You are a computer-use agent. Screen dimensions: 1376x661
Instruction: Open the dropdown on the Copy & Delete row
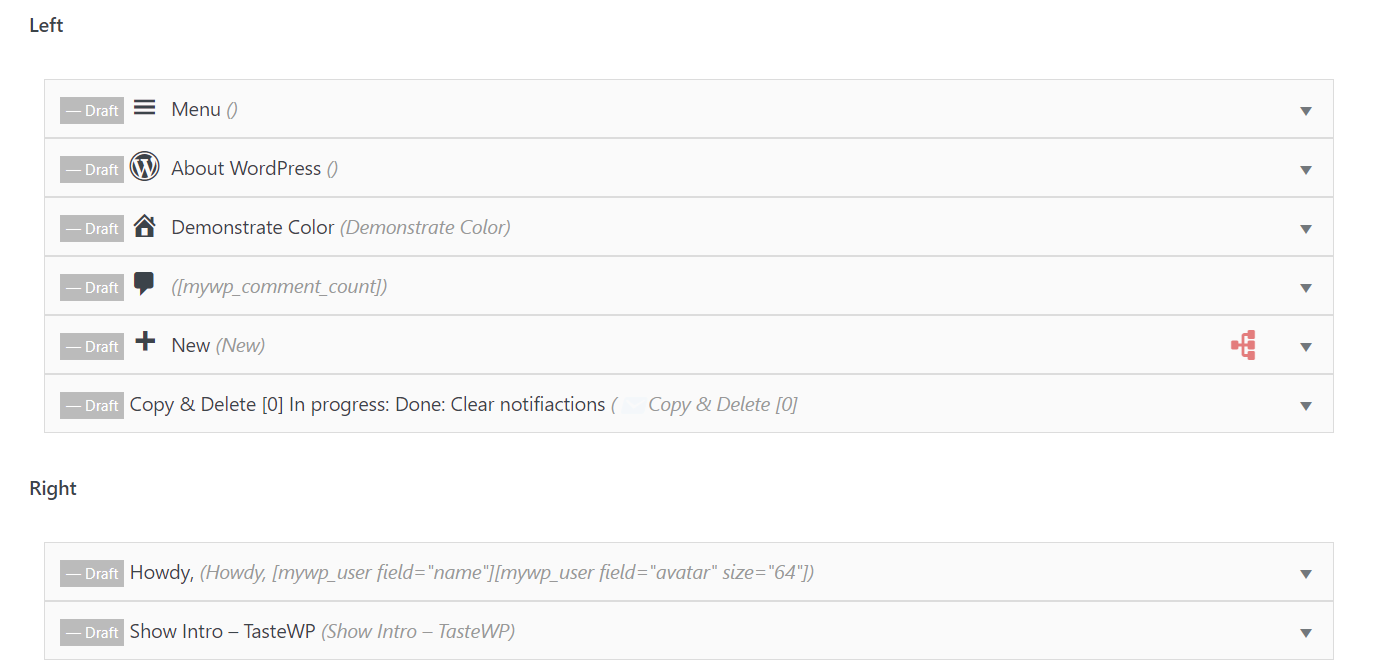[1305, 405]
